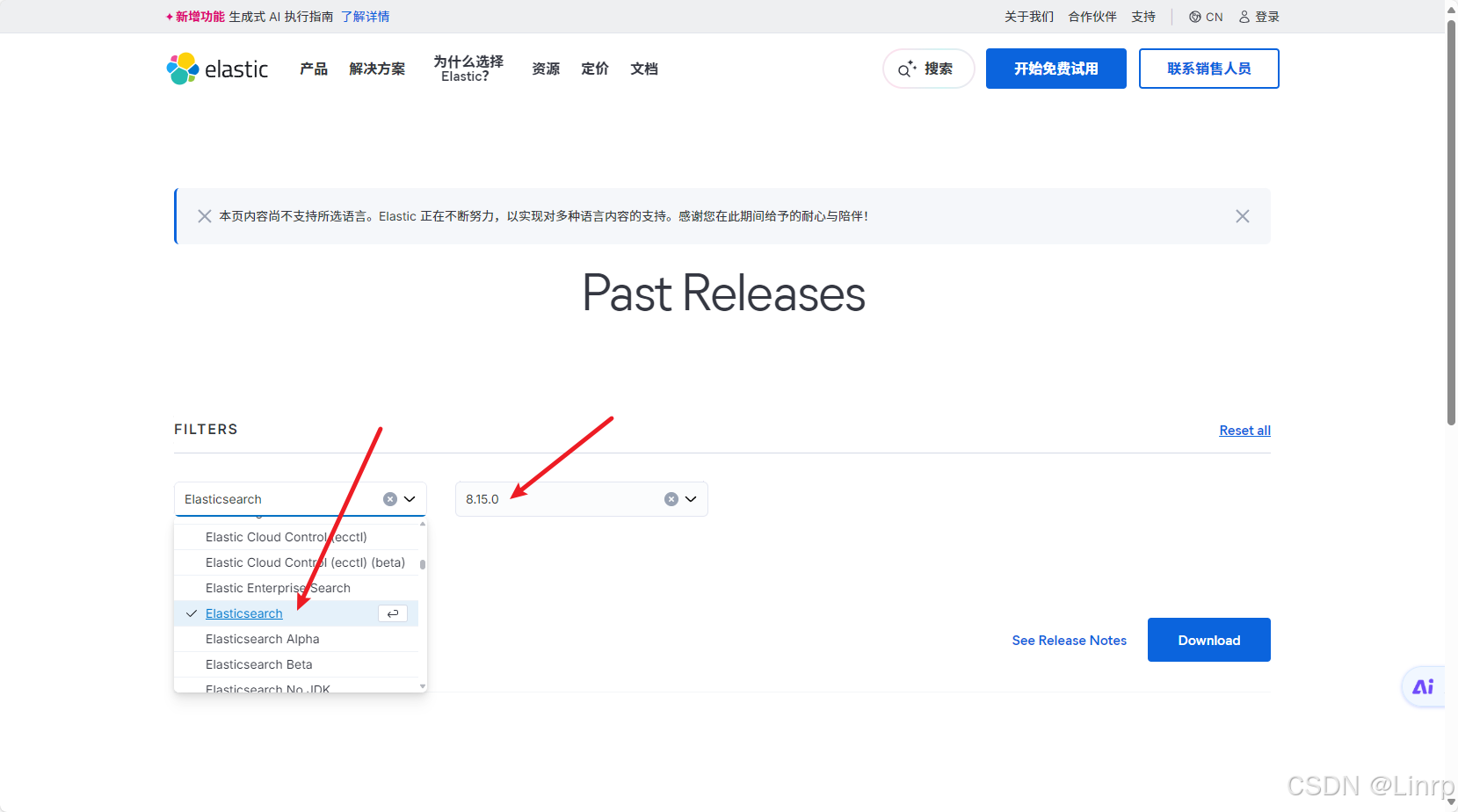The height and width of the screenshot is (812, 1458).
Task: Open 合作伙伴 partners link
Action: pos(1092,17)
